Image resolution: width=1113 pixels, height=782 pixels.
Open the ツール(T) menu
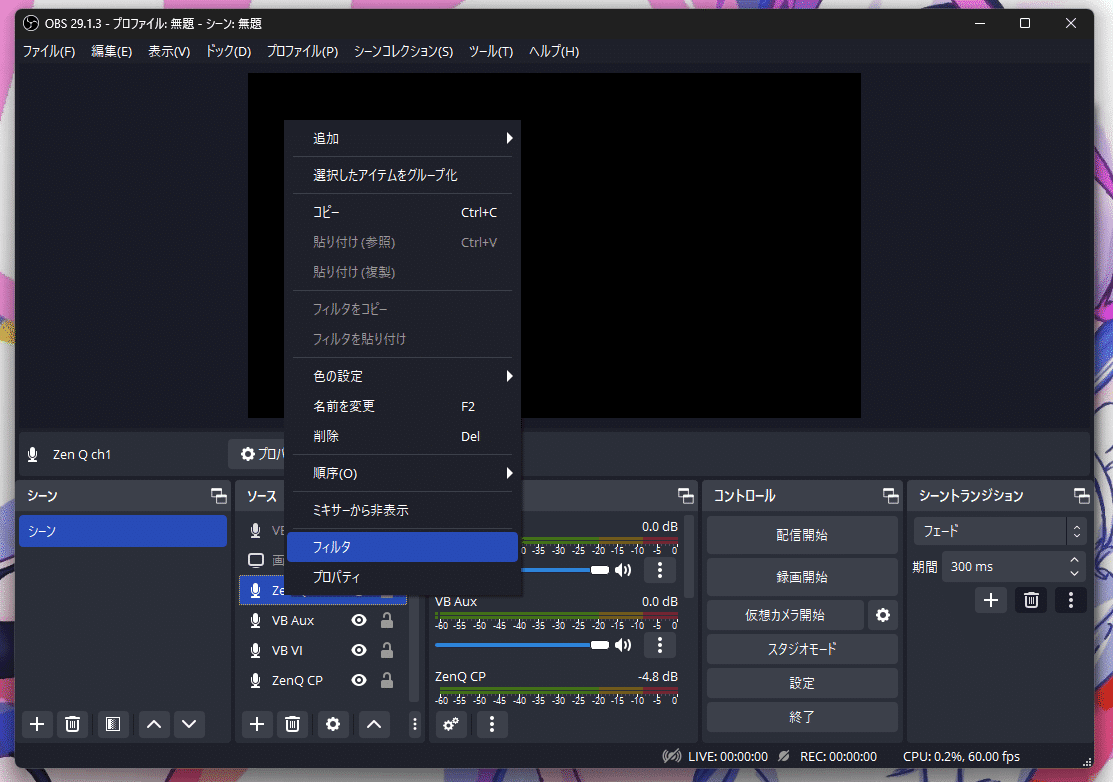490,51
